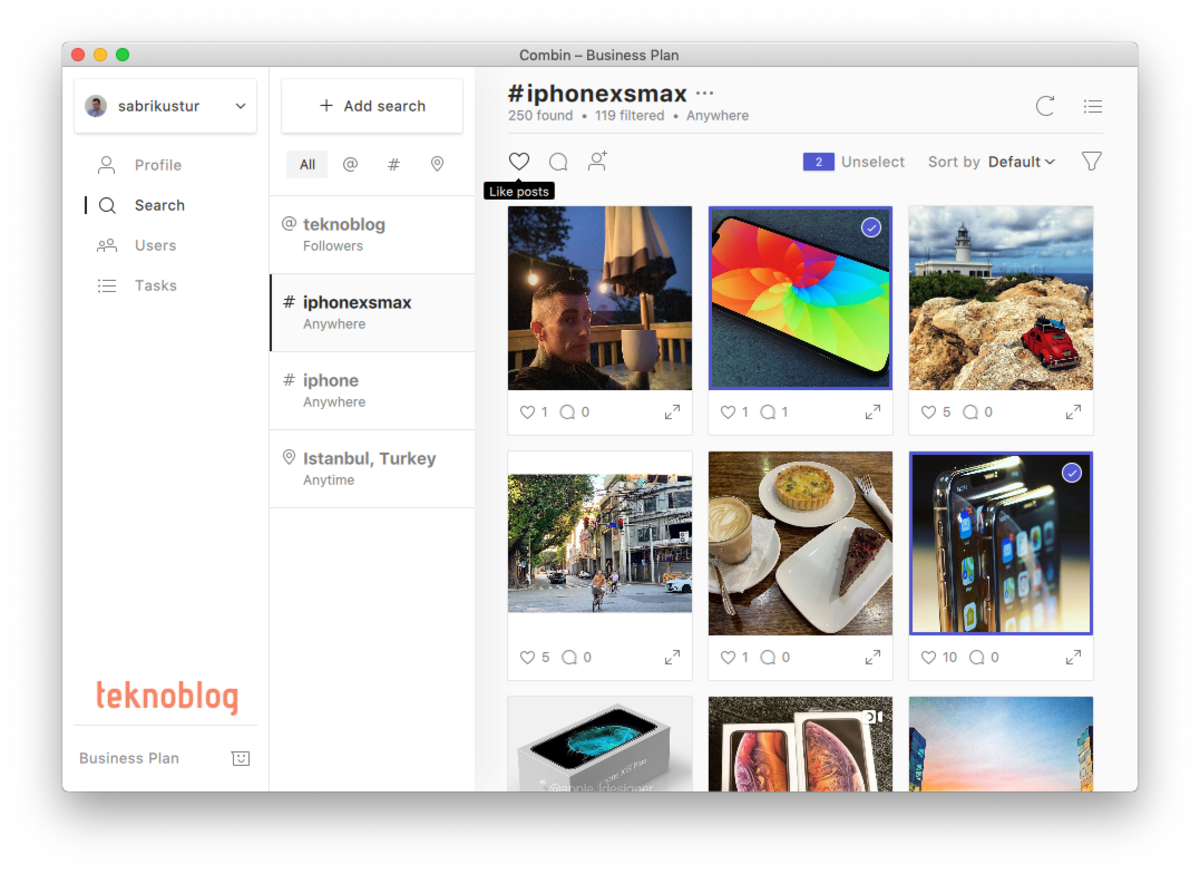This screenshot has width=1200, height=874.
Task: Switch to list view icon
Action: click(x=1093, y=106)
